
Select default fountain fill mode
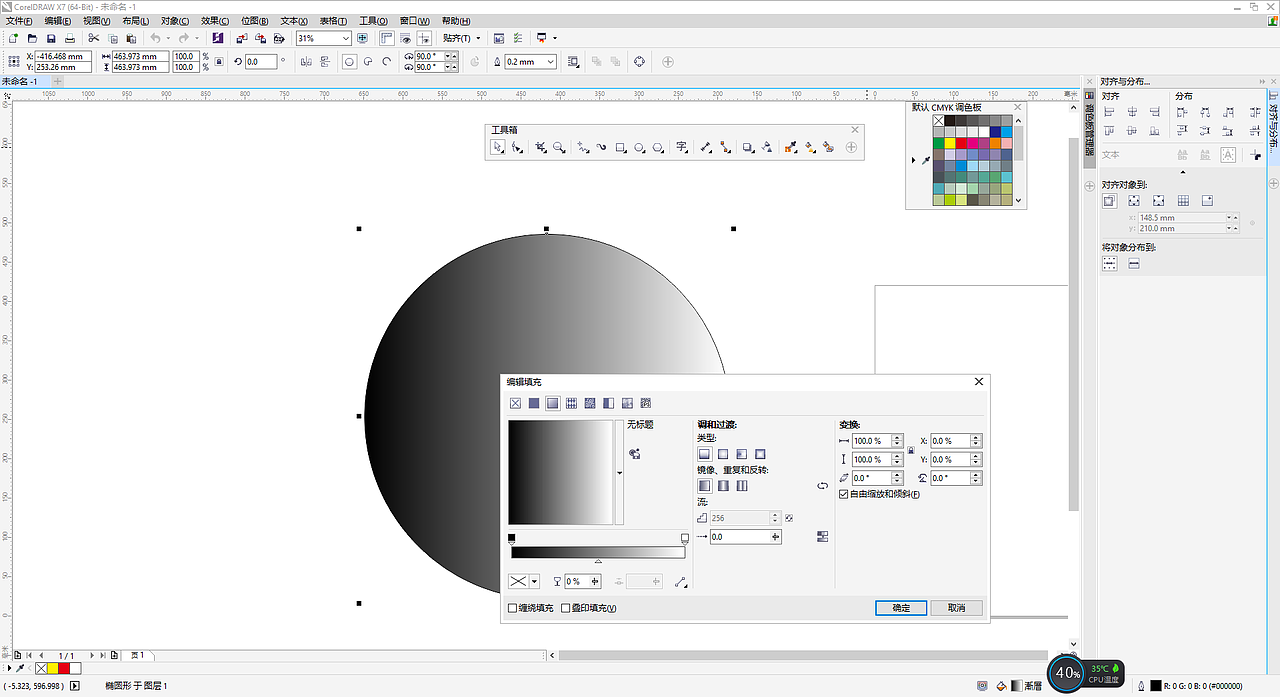704,486
